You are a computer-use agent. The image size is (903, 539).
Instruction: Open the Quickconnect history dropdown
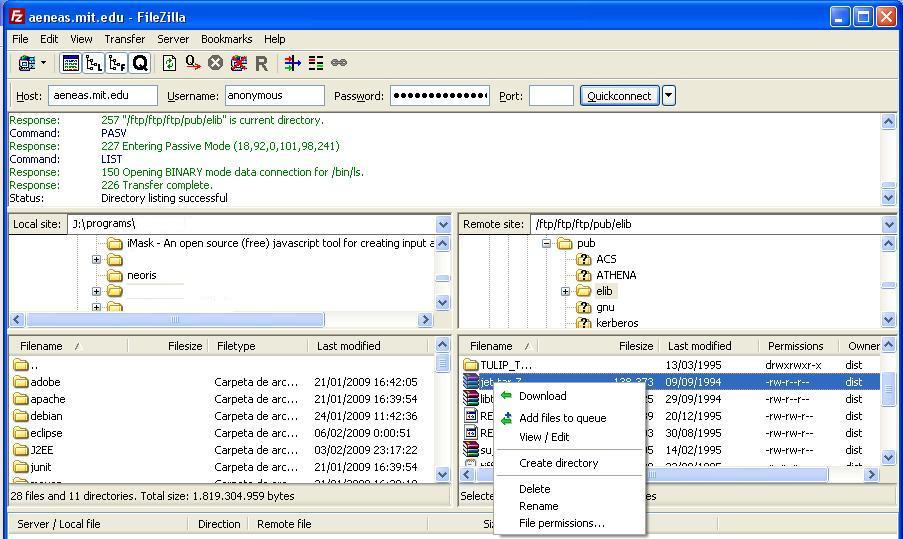click(x=669, y=96)
